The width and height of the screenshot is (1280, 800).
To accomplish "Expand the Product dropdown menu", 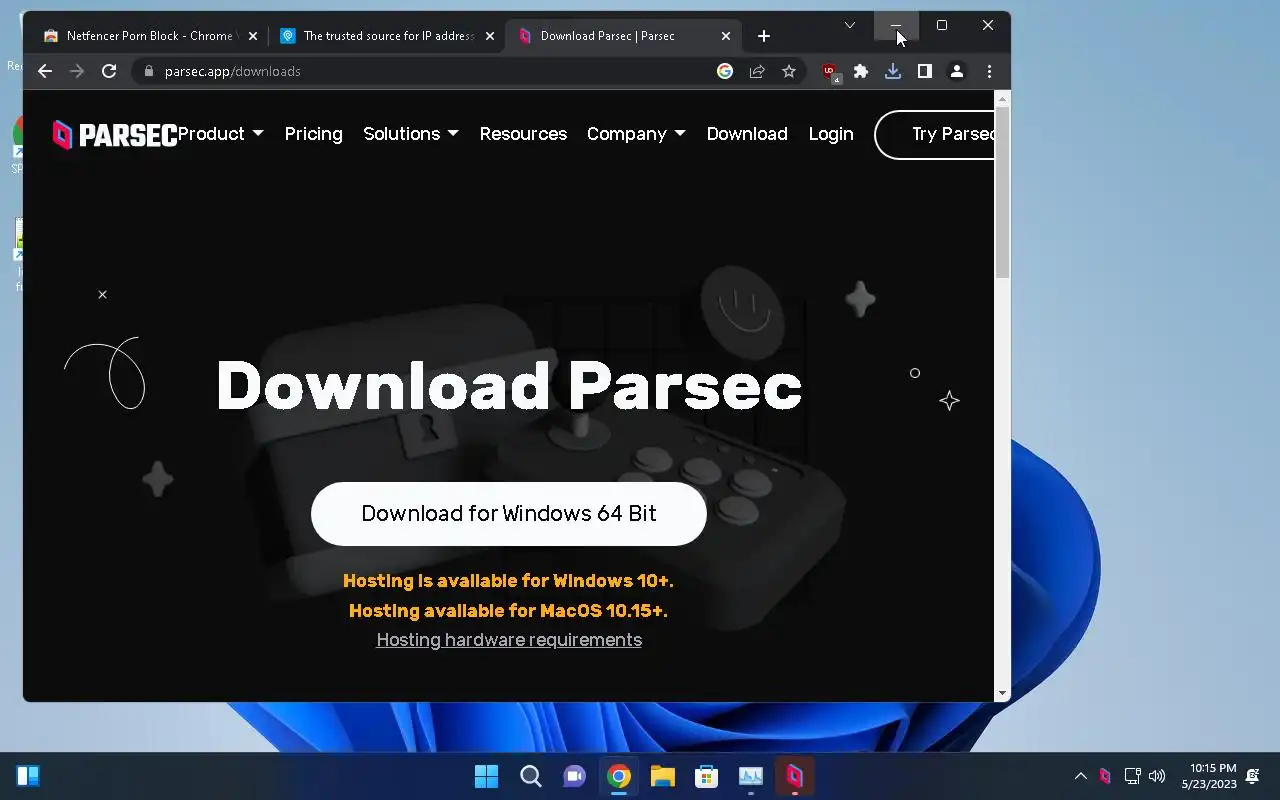I will point(221,134).
